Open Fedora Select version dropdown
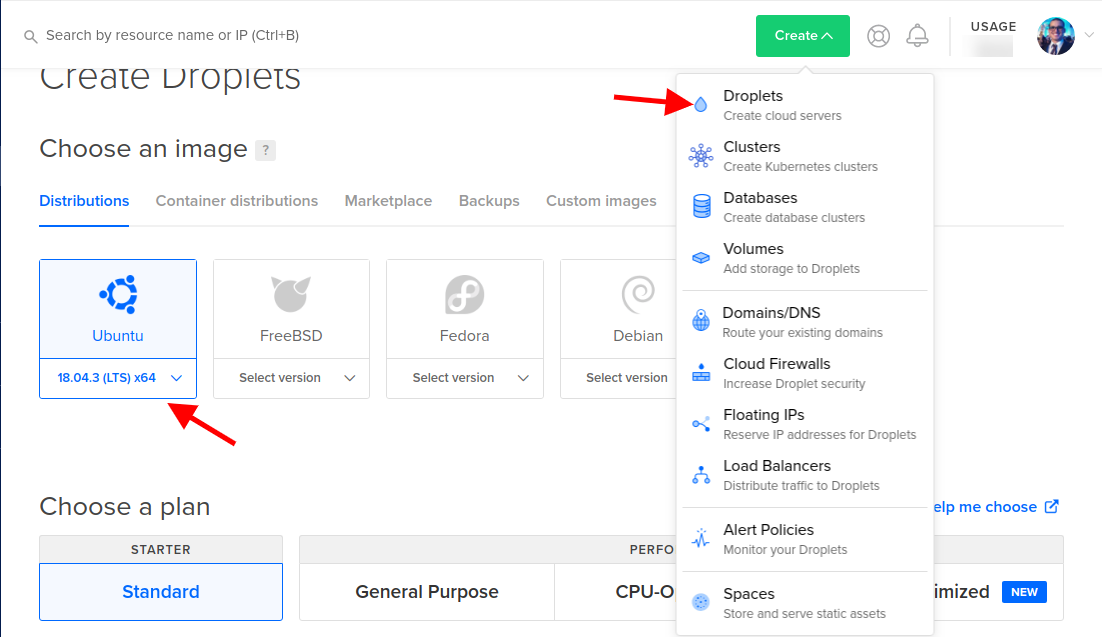Screen dimensions: 1102x637 [x=465, y=378]
